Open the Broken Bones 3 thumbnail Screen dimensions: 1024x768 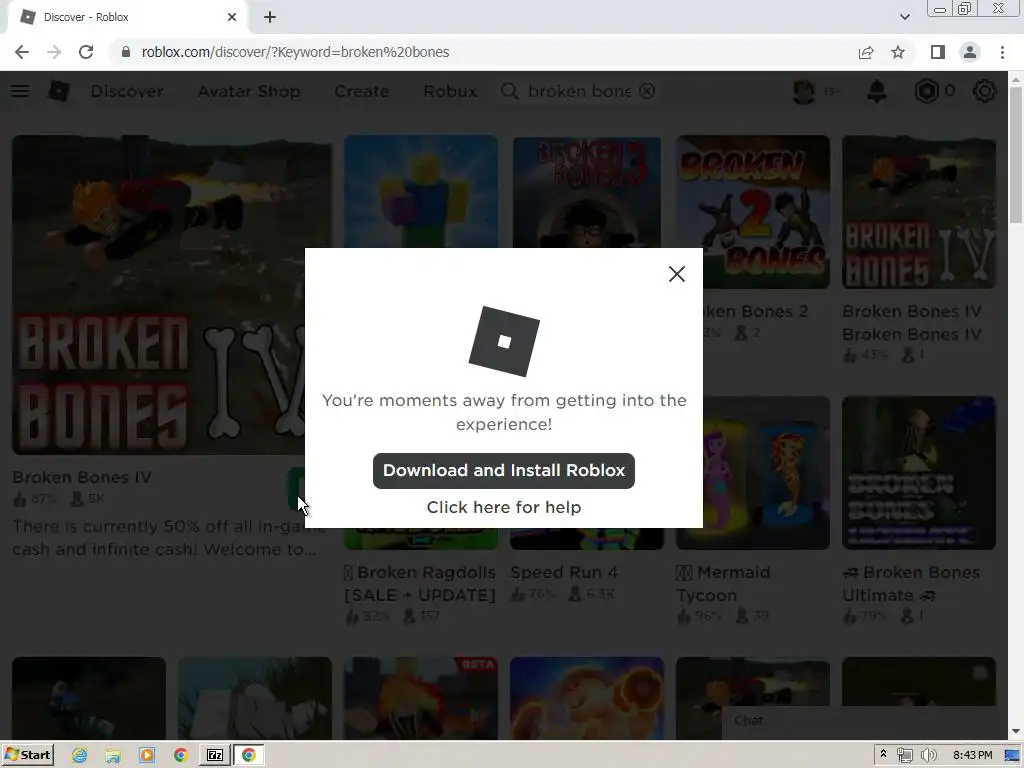coord(586,191)
